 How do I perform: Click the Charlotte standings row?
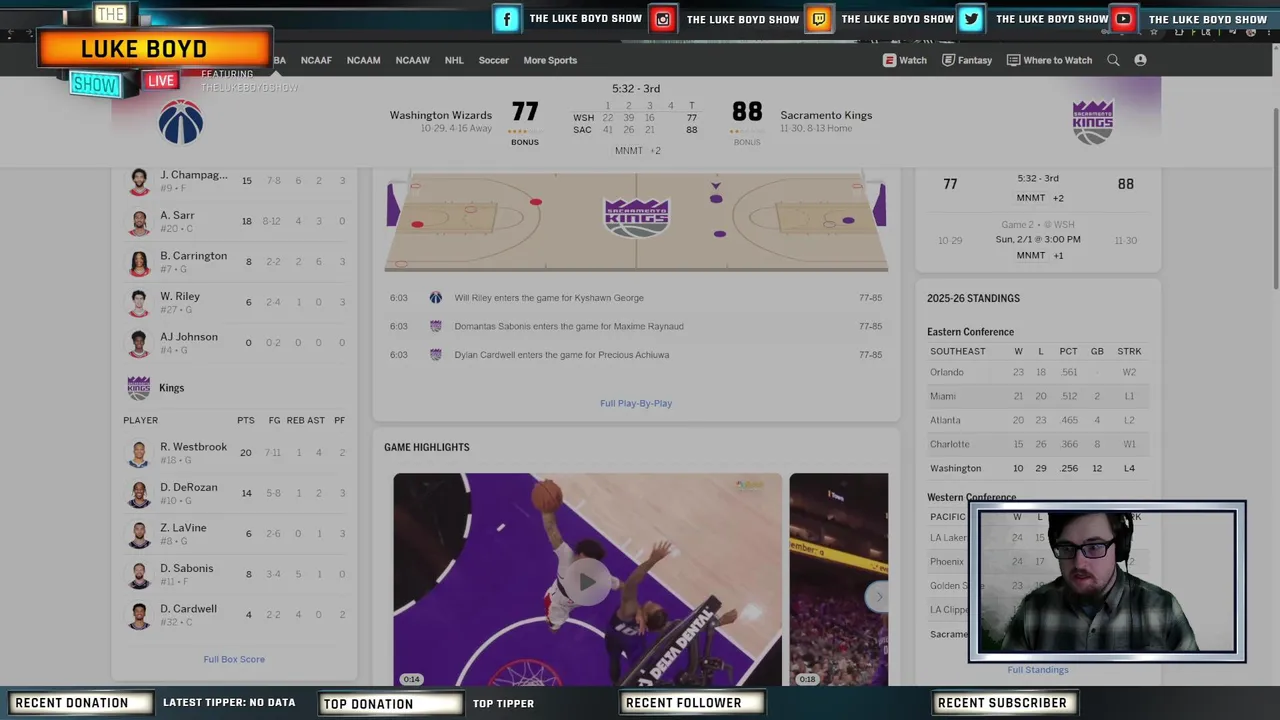click(1038, 444)
